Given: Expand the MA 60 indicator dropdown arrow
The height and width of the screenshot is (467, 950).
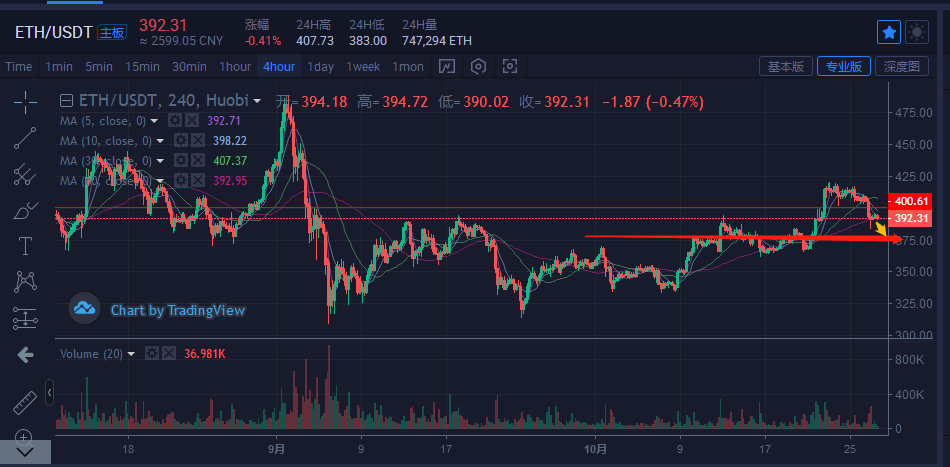Looking at the screenshot, I should point(160,181).
